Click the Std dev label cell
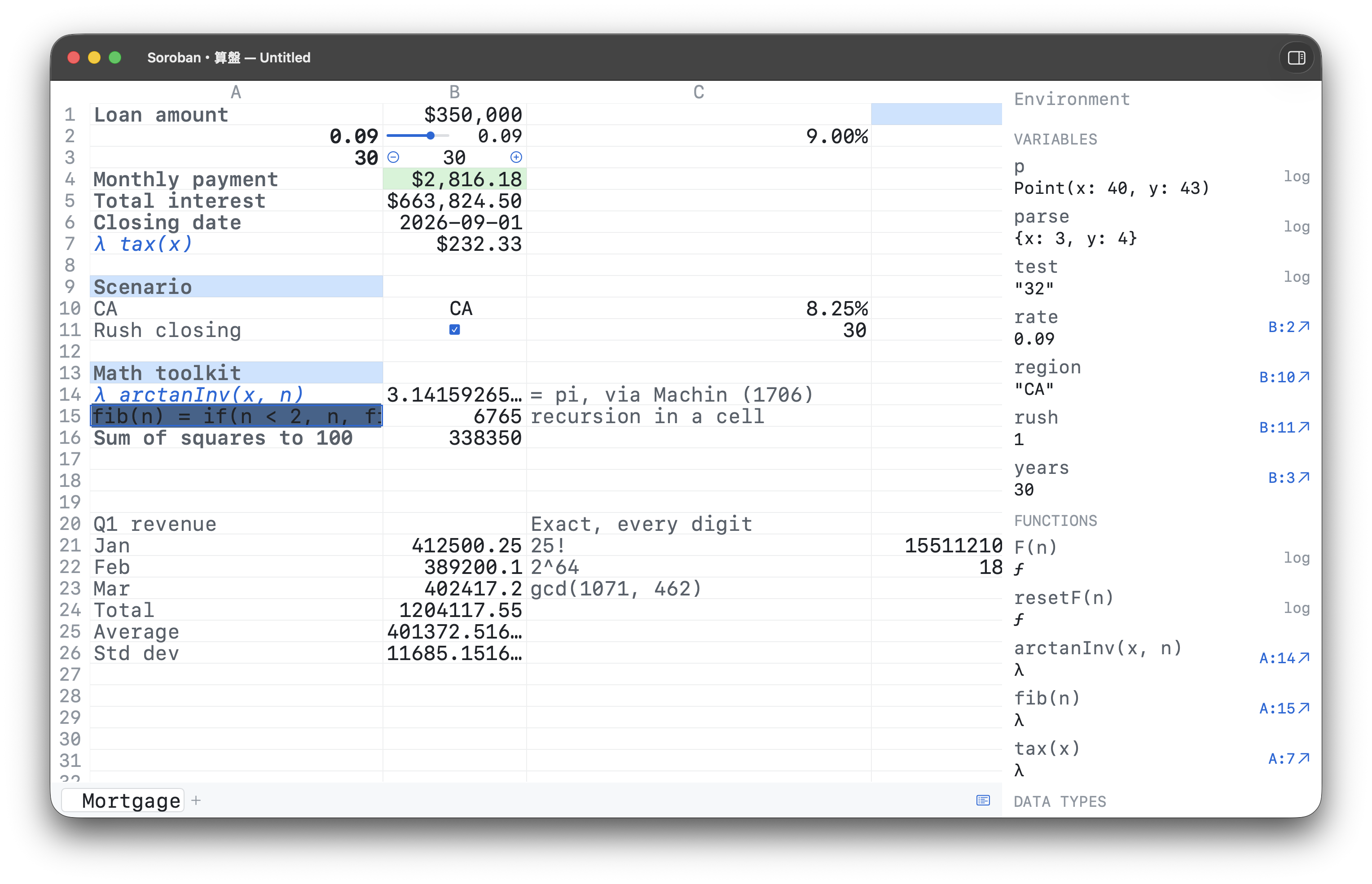 (236, 653)
